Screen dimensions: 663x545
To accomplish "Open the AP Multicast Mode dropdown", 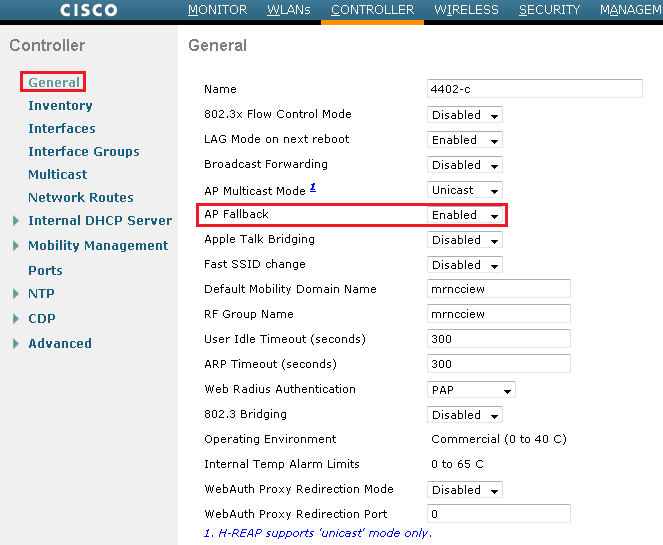I will [465, 190].
